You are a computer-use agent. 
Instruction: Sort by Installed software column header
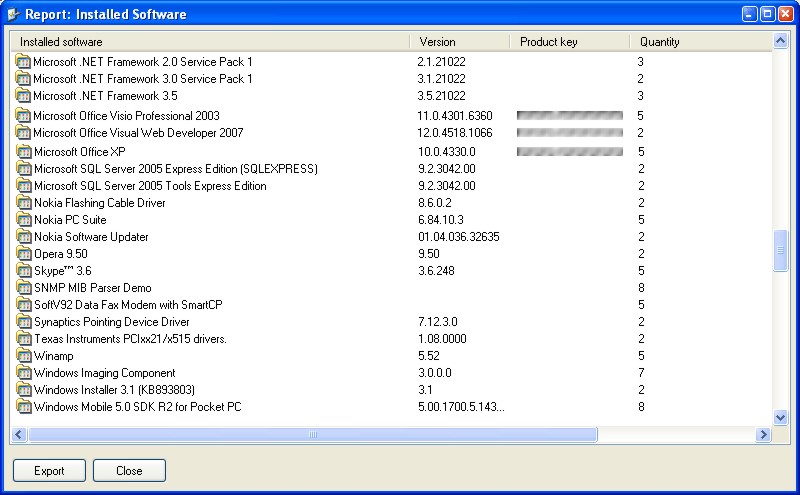pos(210,42)
